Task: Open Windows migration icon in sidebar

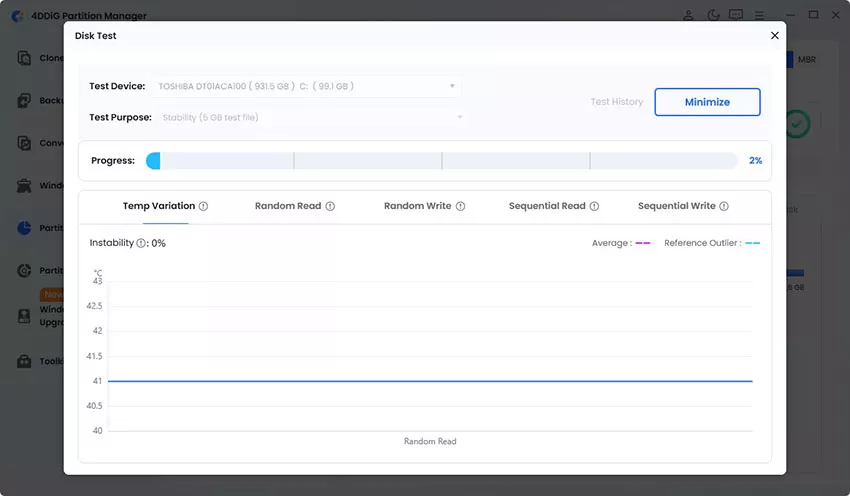Action: click(x=24, y=185)
